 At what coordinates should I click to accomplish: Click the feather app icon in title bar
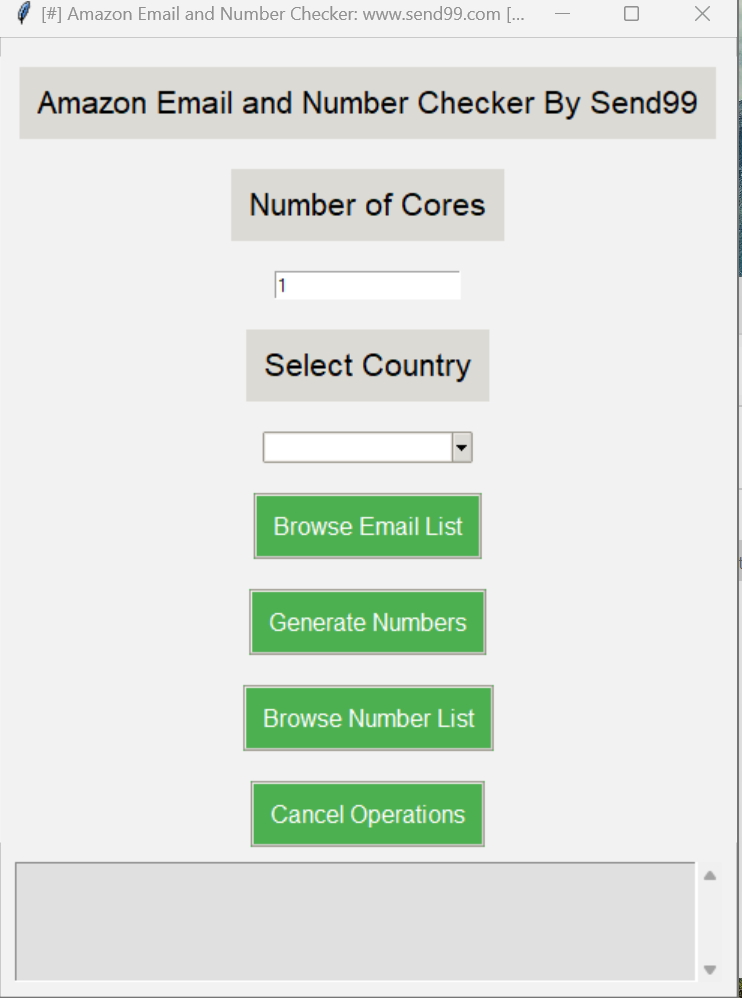tap(24, 14)
